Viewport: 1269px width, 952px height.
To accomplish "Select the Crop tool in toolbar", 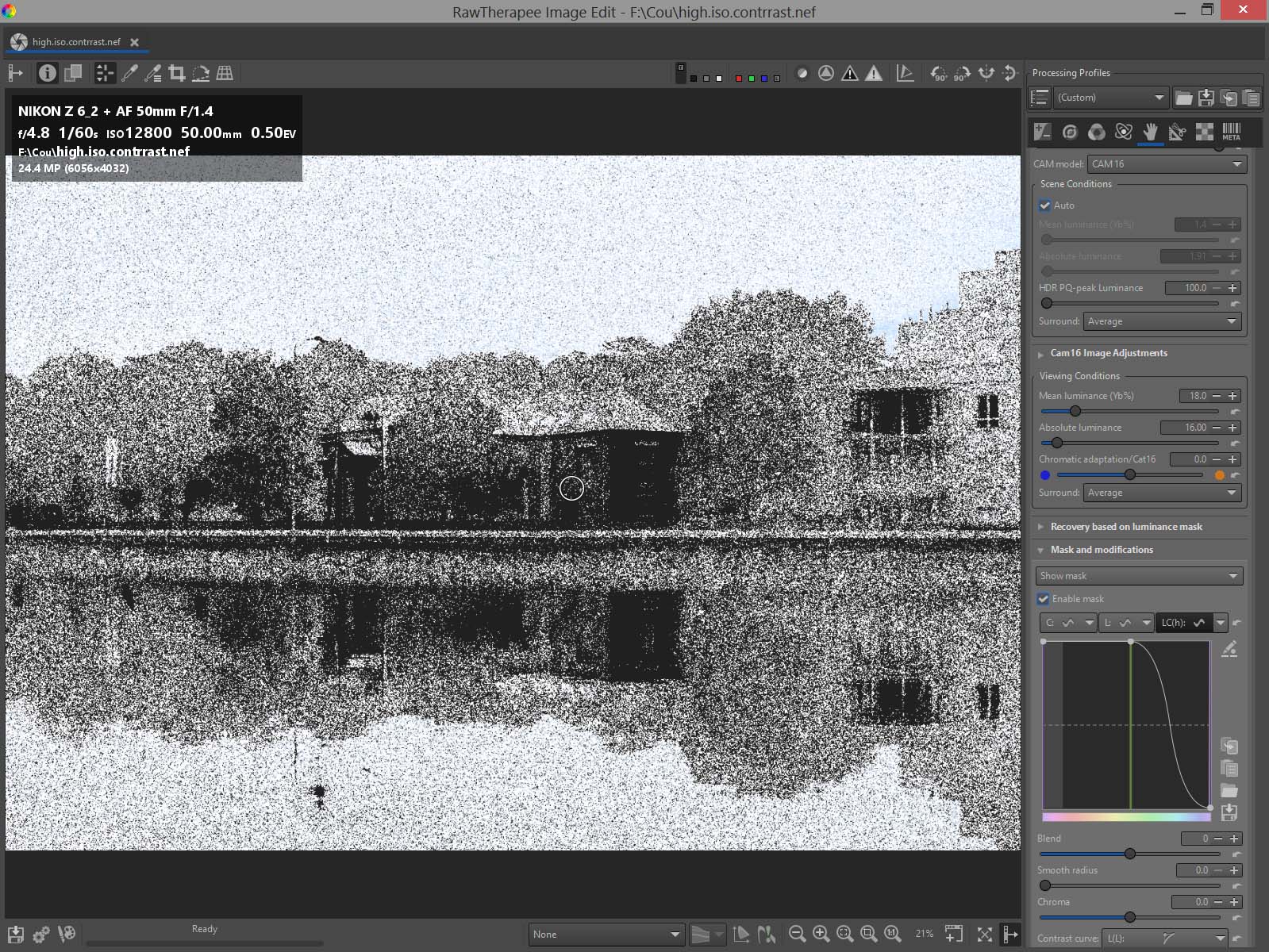I will tap(177, 74).
